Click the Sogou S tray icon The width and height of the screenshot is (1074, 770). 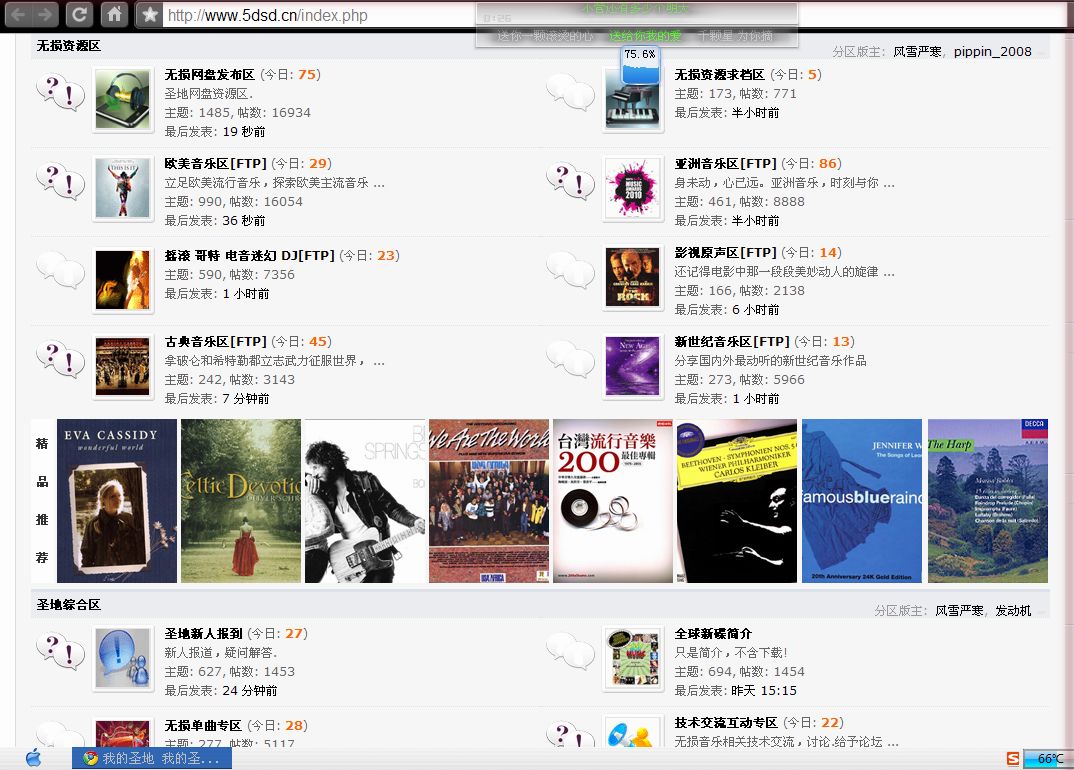coord(1013,758)
